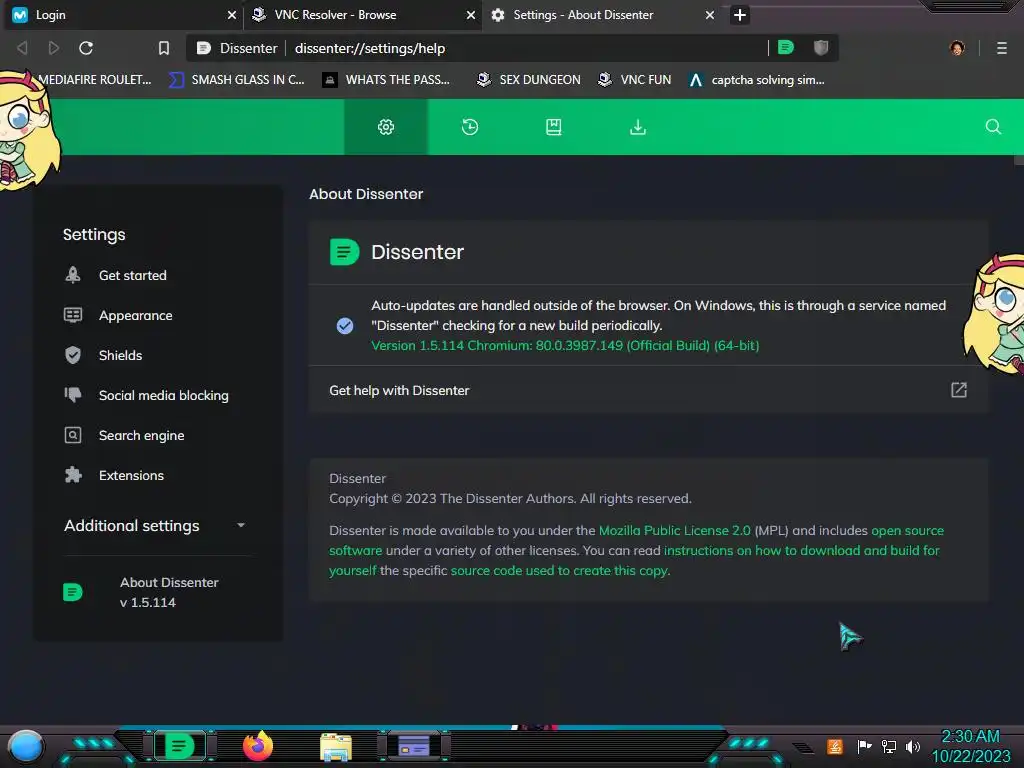Open SEX DUNGEON bookmark

[x=529, y=80]
